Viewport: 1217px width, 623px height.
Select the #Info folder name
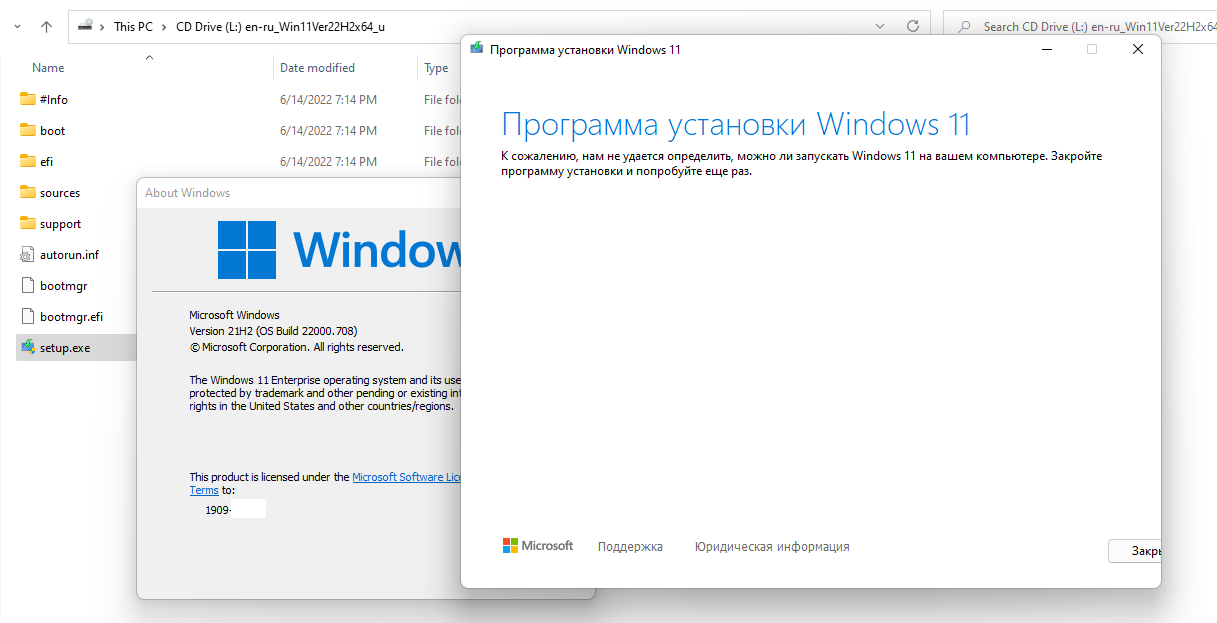[x=54, y=99]
